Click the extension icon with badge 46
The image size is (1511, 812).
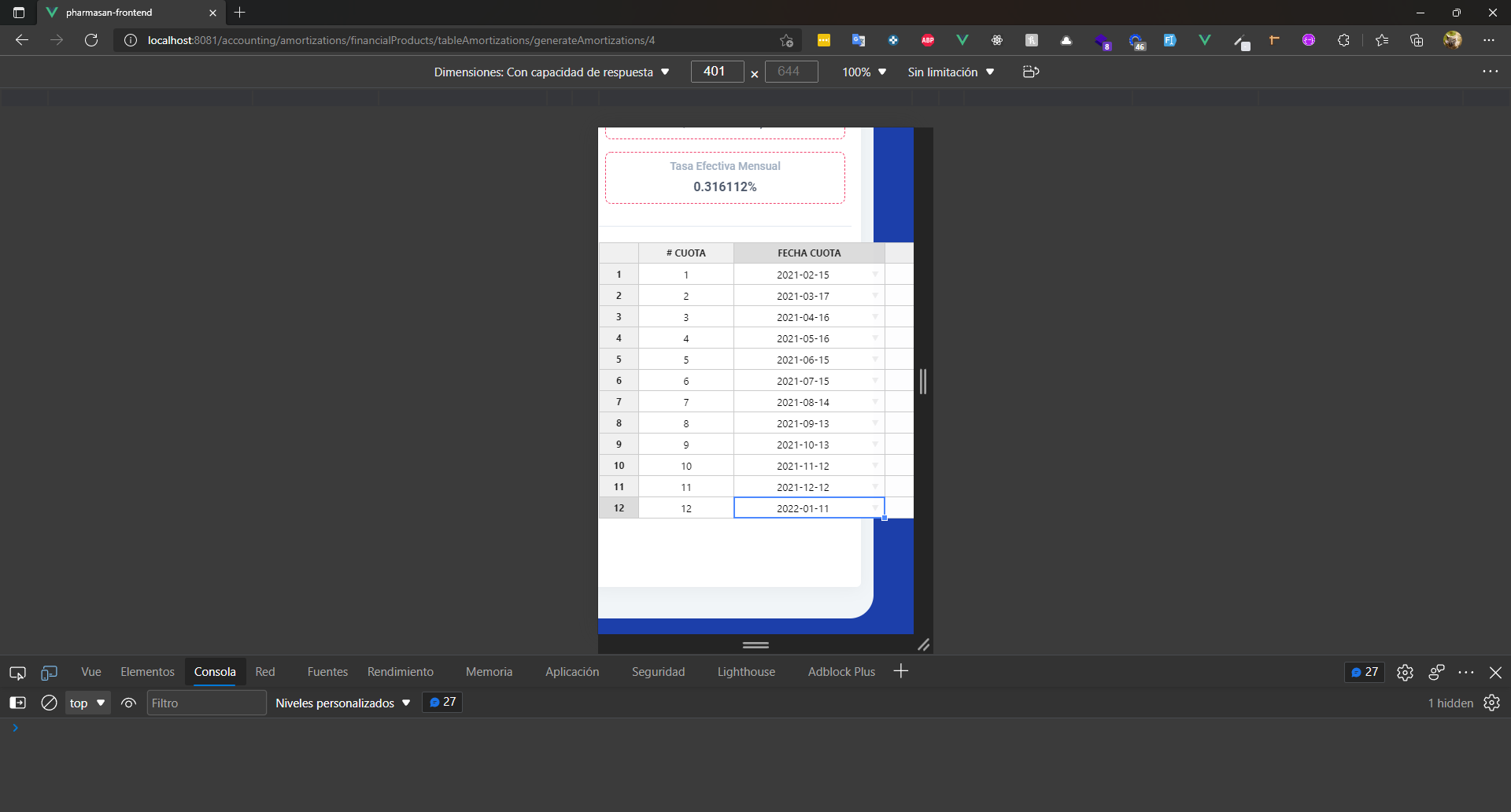point(1136,41)
